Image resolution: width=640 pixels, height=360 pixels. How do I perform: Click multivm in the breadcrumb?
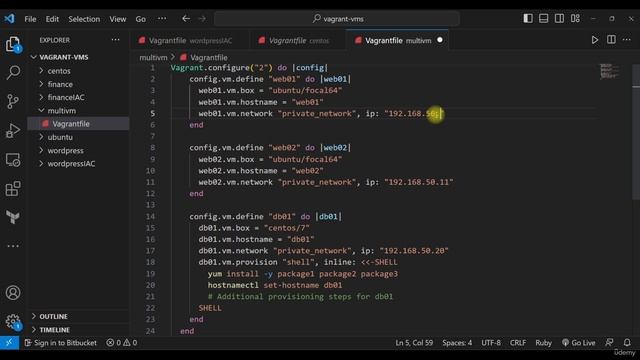(x=153, y=58)
